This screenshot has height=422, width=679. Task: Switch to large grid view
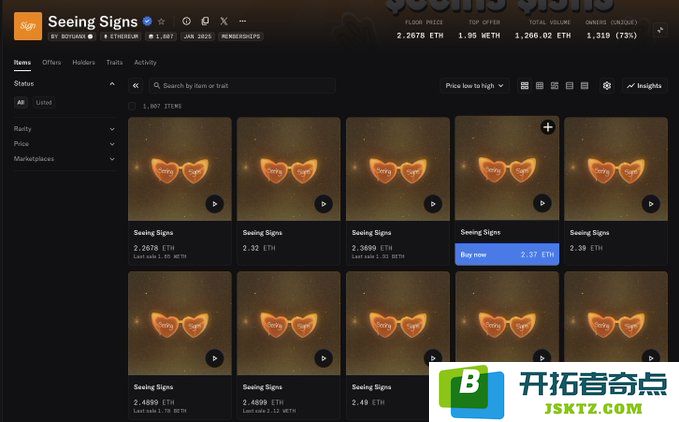(524, 86)
